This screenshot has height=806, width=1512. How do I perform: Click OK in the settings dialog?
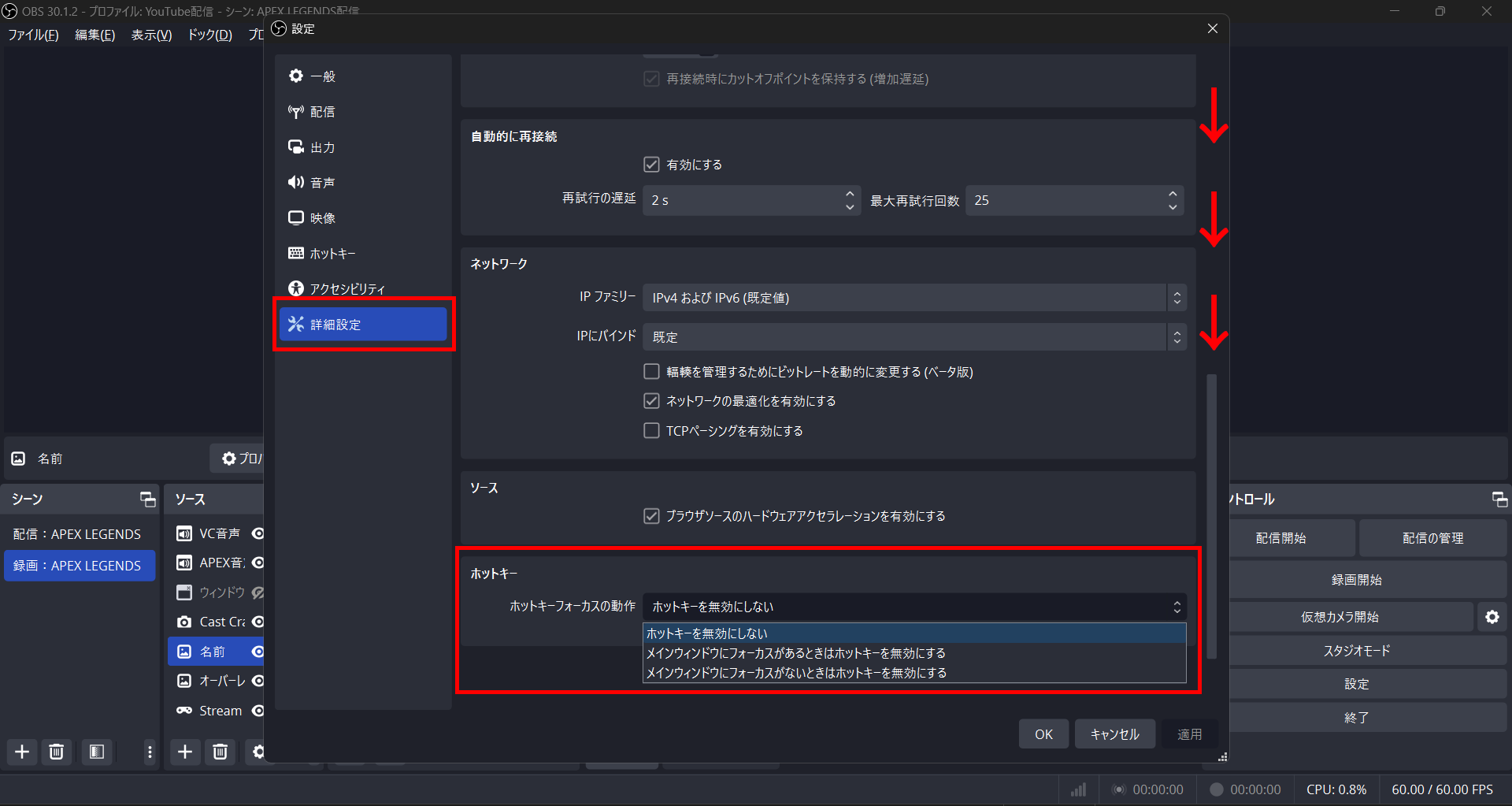1043,734
